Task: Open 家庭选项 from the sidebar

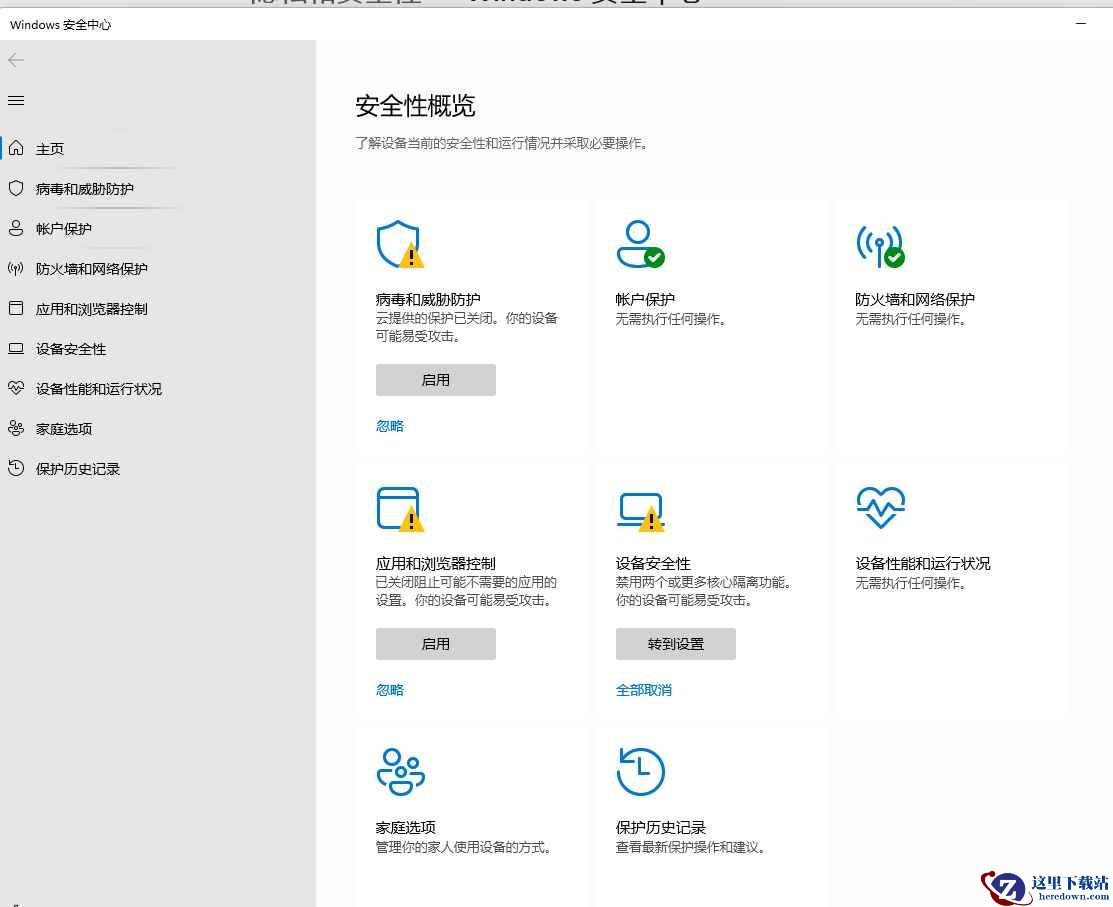Action: (63, 429)
